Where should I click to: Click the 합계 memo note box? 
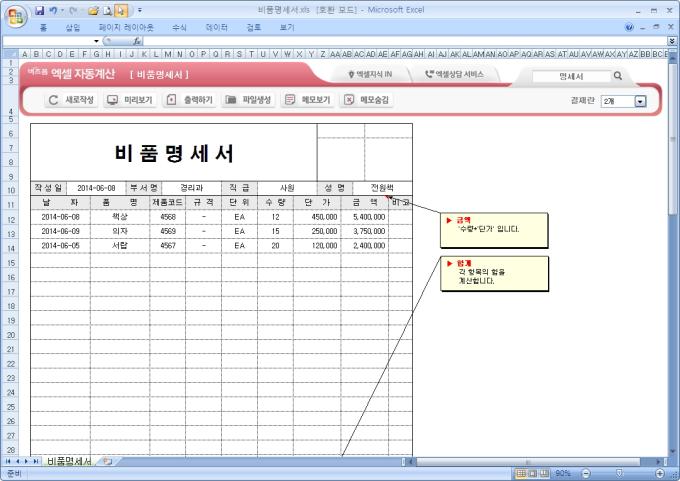coord(494,274)
